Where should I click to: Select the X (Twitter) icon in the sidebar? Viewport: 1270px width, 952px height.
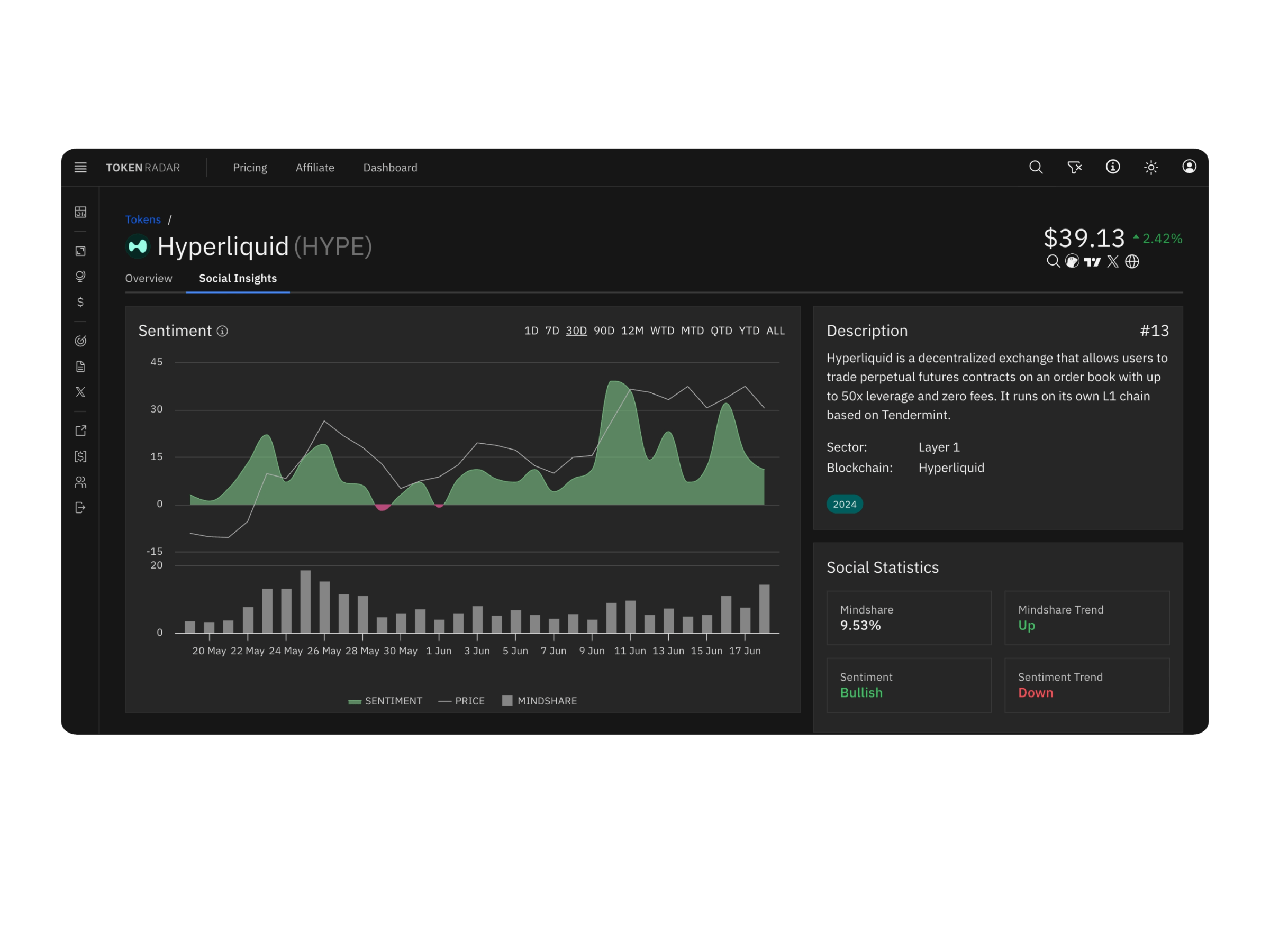80,392
